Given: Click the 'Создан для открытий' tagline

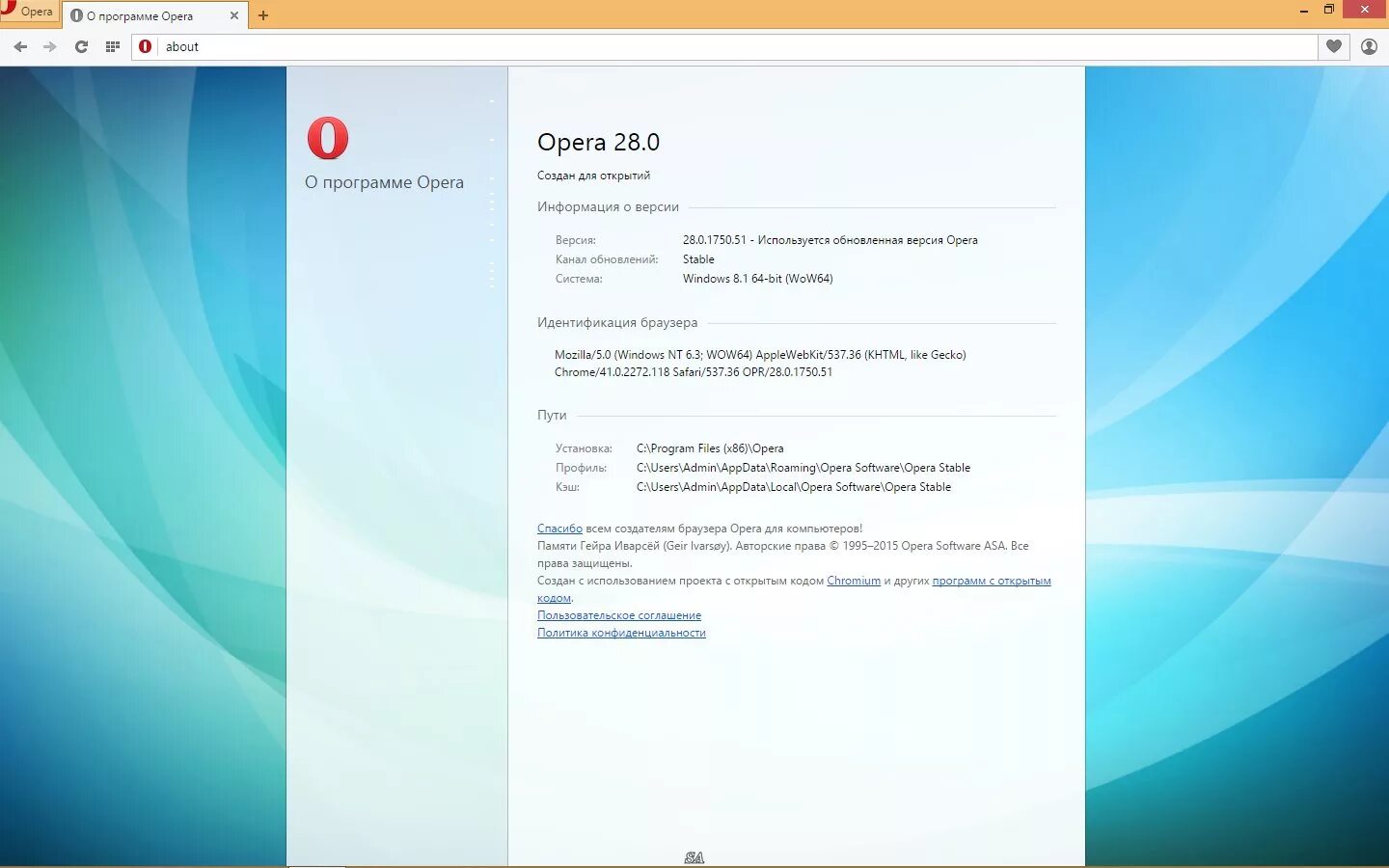Looking at the screenshot, I should pos(593,176).
